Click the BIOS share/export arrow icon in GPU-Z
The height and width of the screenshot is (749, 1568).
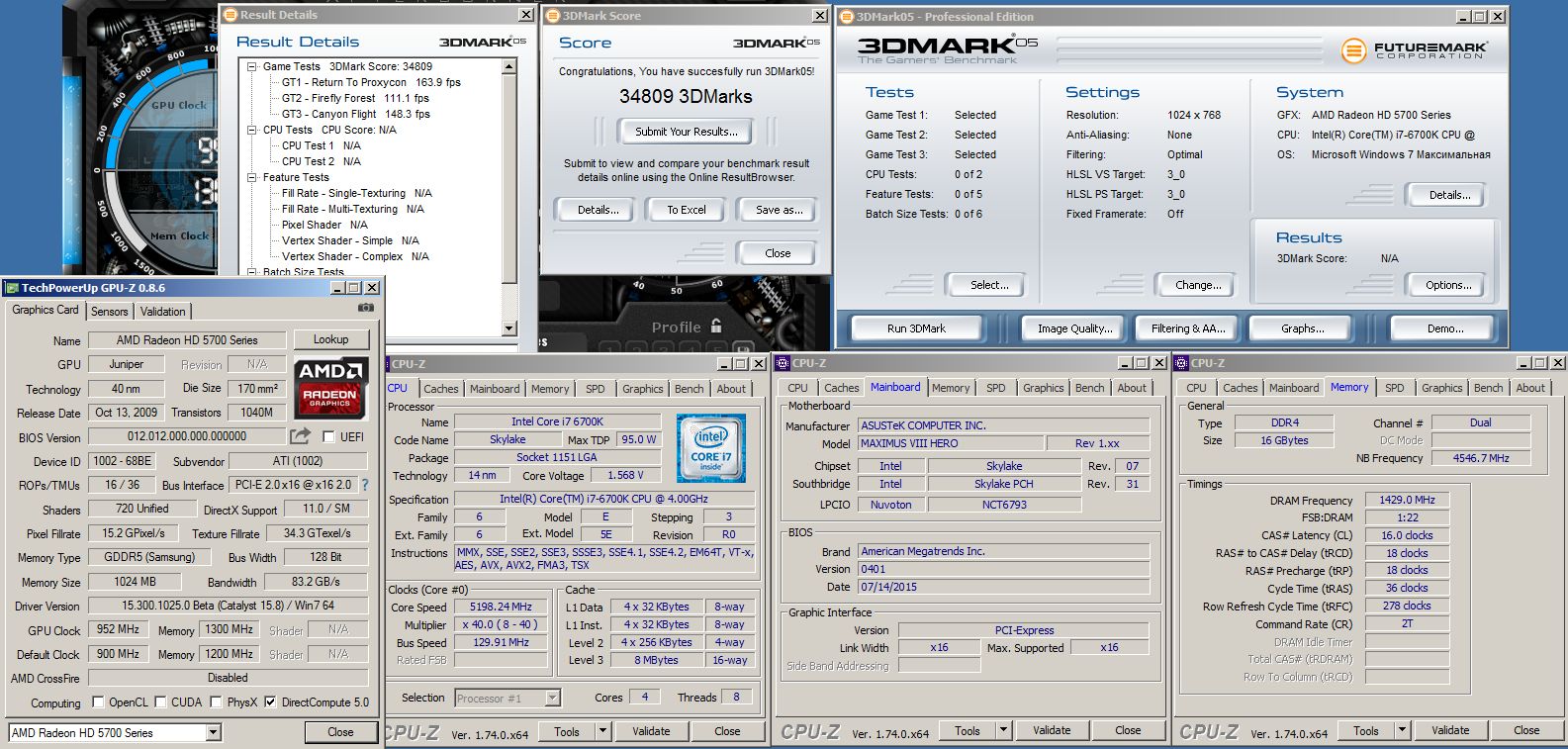click(300, 435)
